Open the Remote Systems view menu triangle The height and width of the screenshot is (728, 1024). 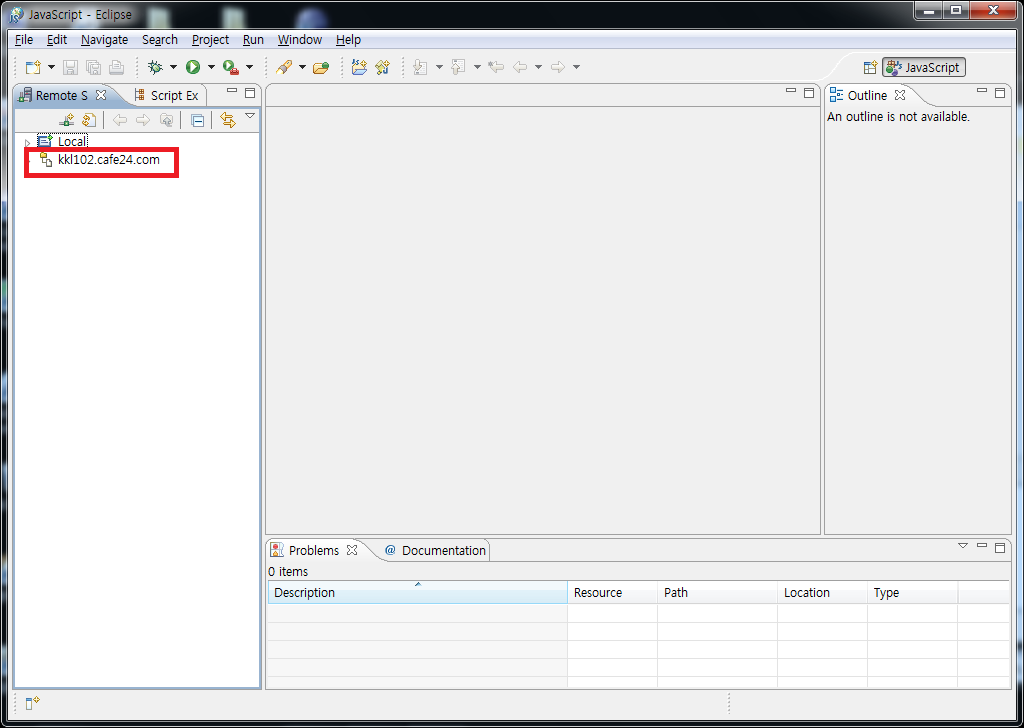(x=250, y=116)
